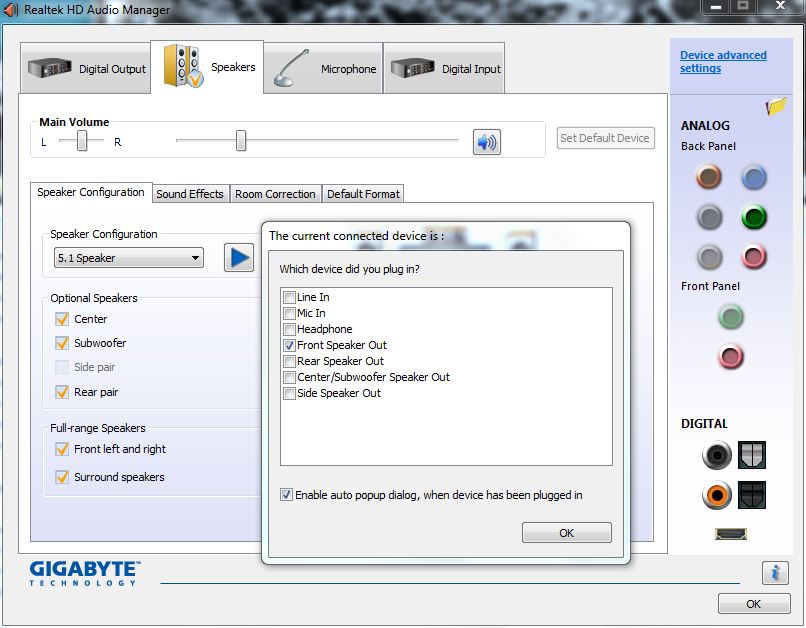Image resolution: width=806 pixels, height=628 pixels.
Task: Click the green front panel jack
Action: click(730, 317)
